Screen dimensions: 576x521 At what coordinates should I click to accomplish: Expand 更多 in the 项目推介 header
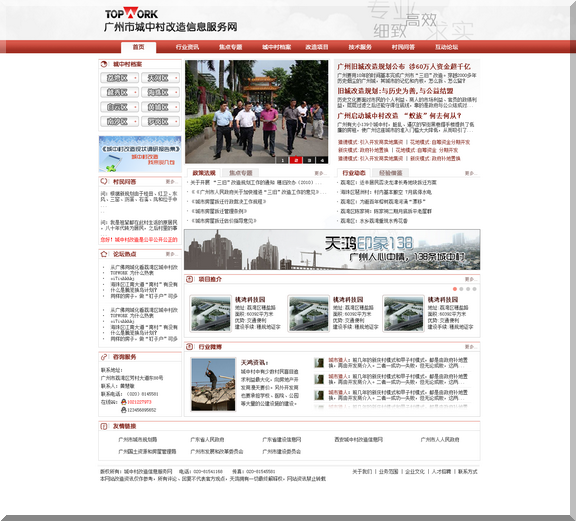(470, 280)
